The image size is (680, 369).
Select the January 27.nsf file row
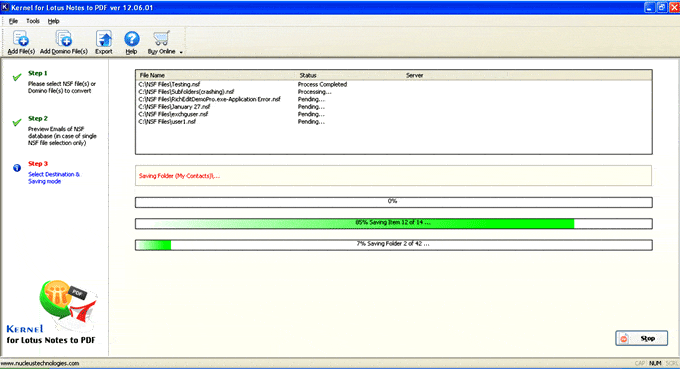click(x=393, y=107)
